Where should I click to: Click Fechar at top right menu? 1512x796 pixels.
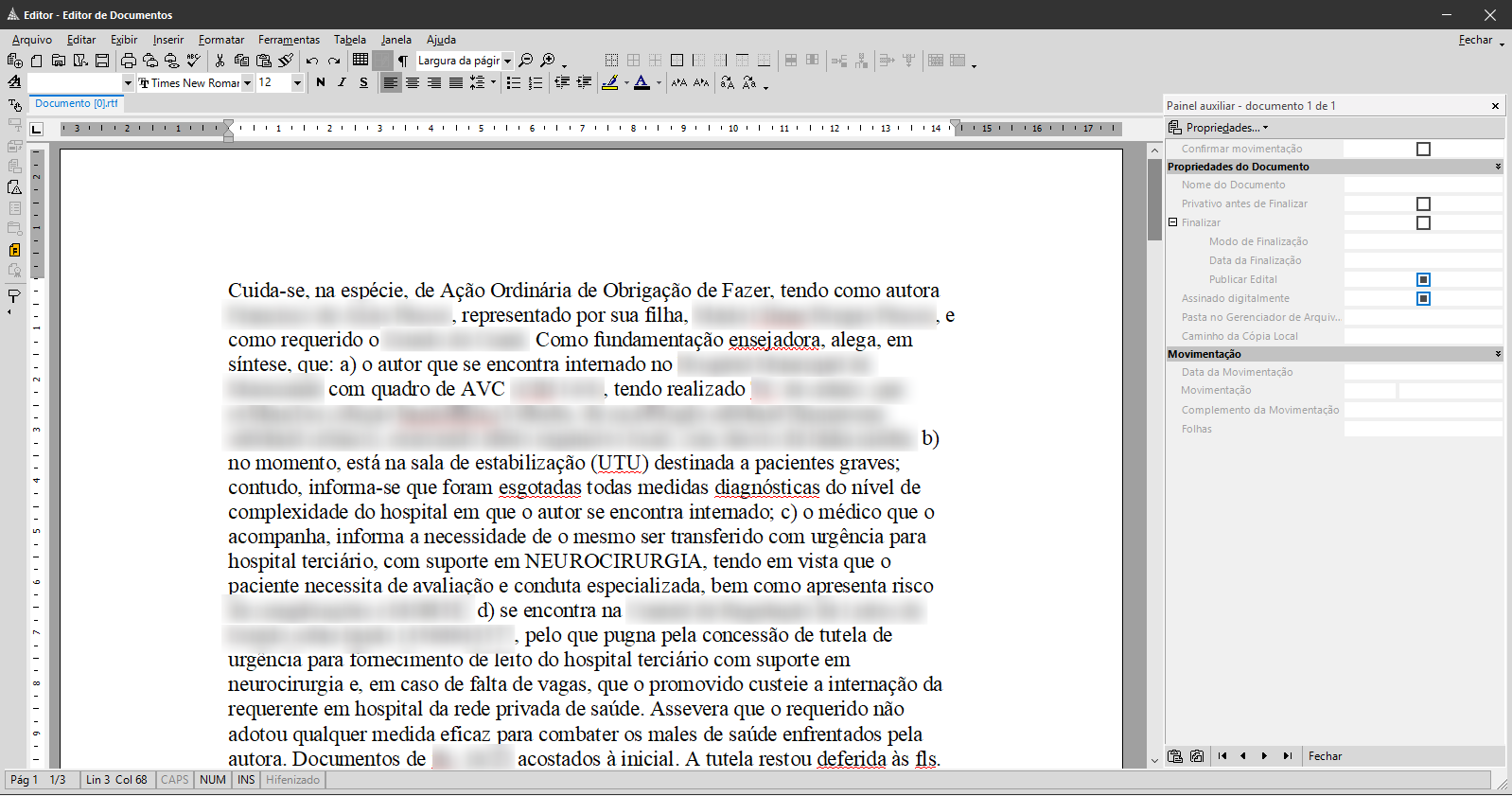click(1476, 40)
